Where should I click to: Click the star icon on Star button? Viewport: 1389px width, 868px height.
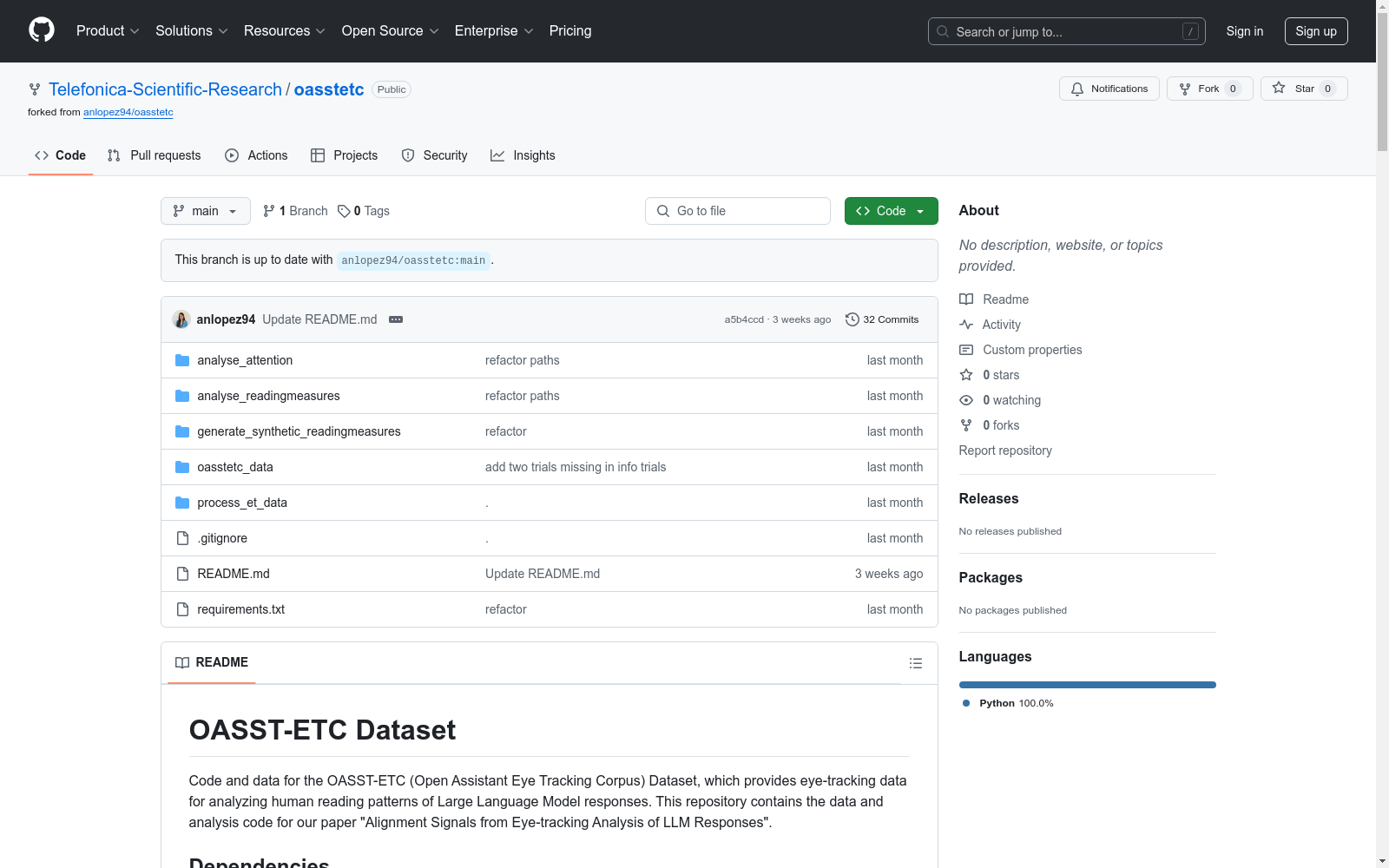pos(1279,88)
